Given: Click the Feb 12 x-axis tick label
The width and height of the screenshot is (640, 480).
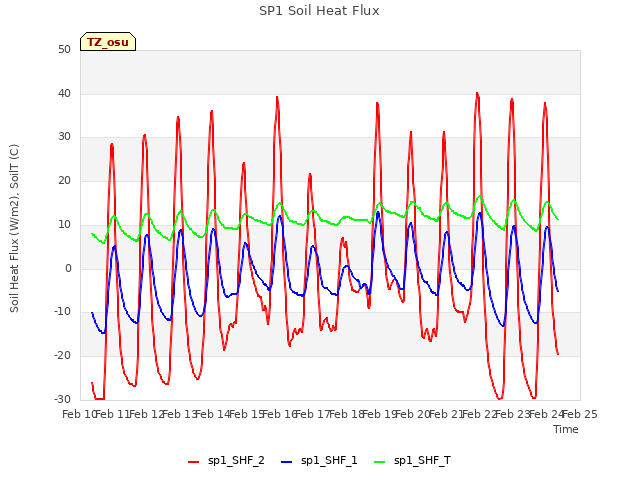Looking at the screenshot, I should click(x=146, y=414).
